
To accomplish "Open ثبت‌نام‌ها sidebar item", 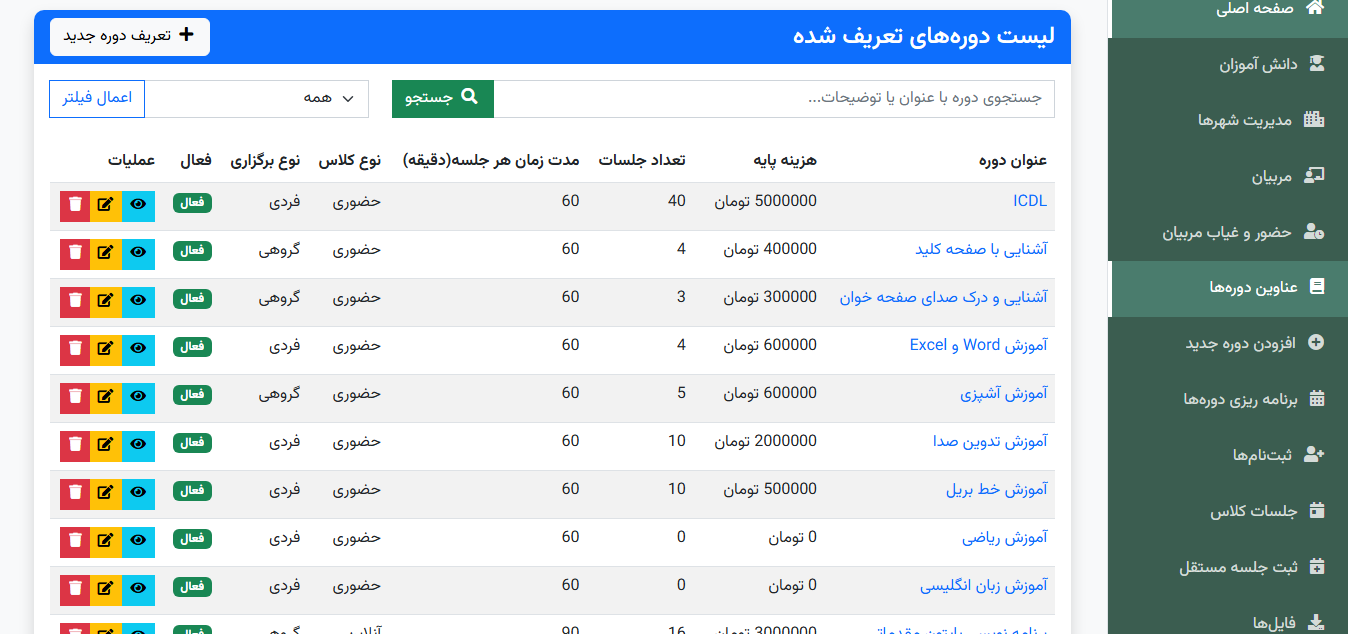I will click(1228, 455).
